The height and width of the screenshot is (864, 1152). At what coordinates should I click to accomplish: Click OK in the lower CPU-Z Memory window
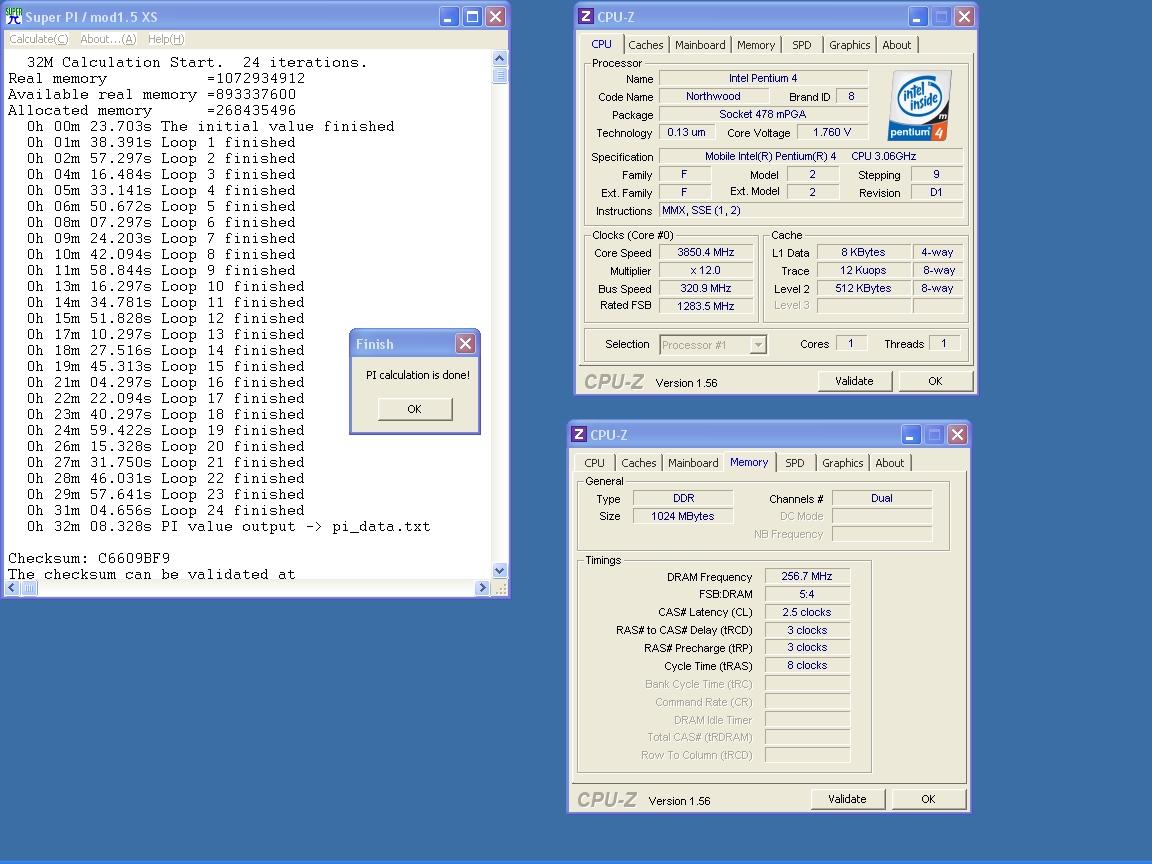point(929,799)
